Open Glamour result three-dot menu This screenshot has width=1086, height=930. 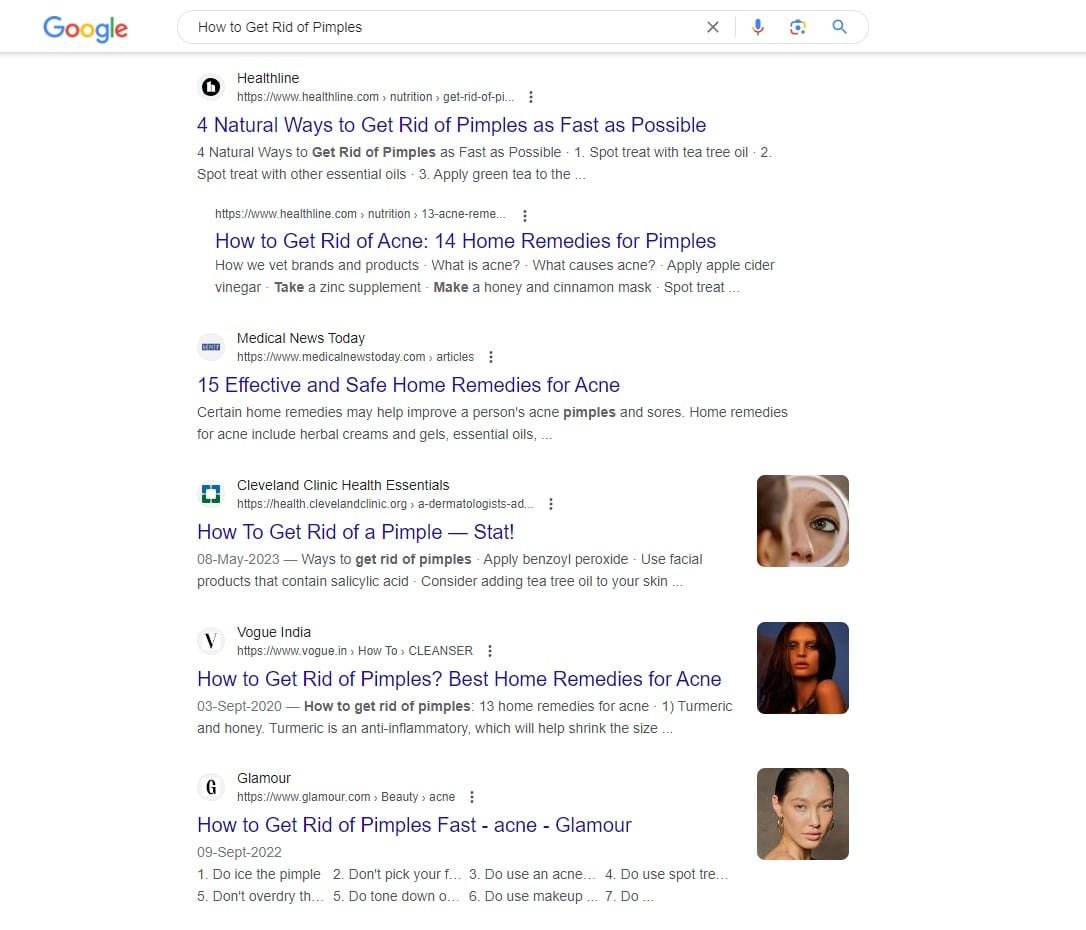point(472,797)
